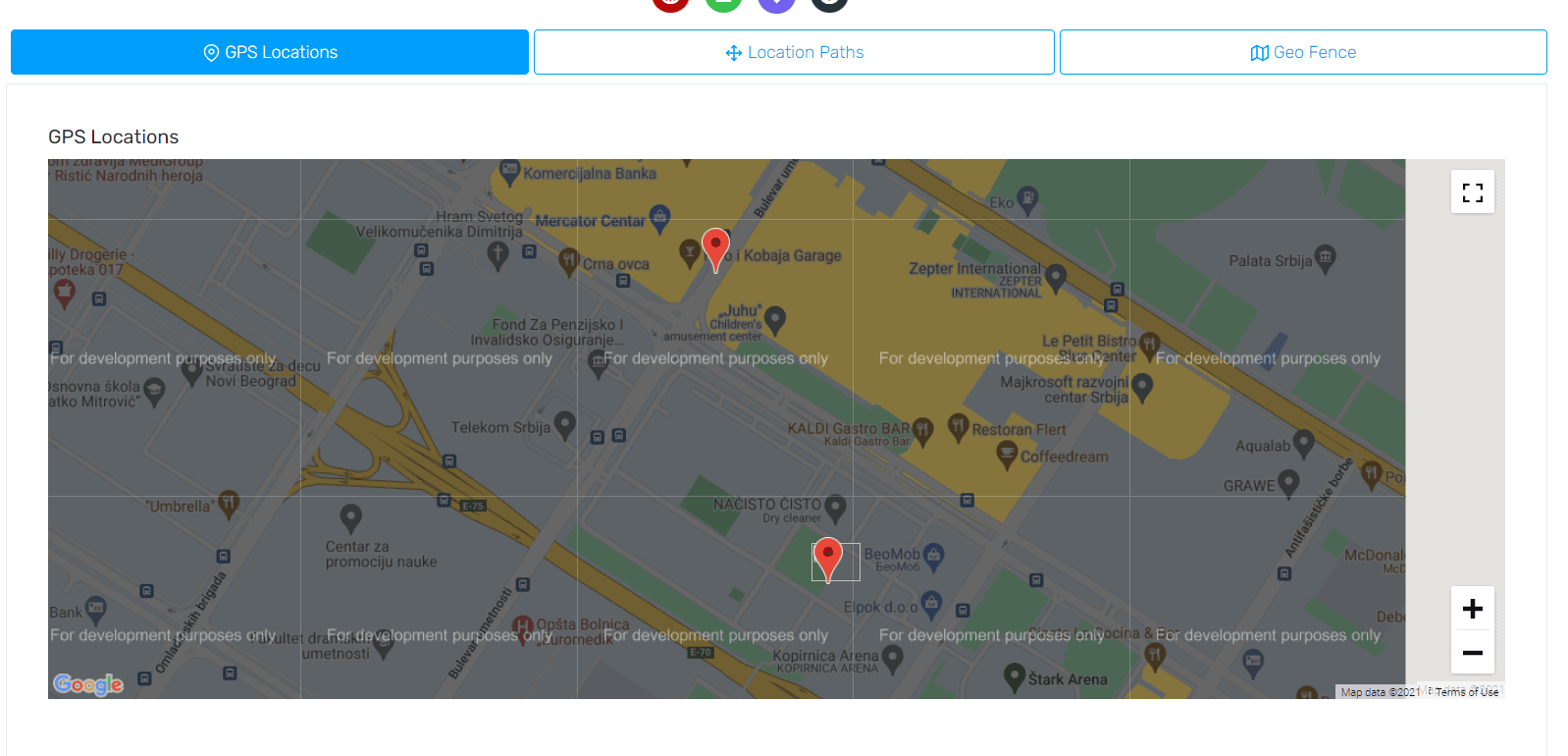This screenshot has height=756, width=1568.
Task: Zoom out on the map
Action: (1472, 652)
